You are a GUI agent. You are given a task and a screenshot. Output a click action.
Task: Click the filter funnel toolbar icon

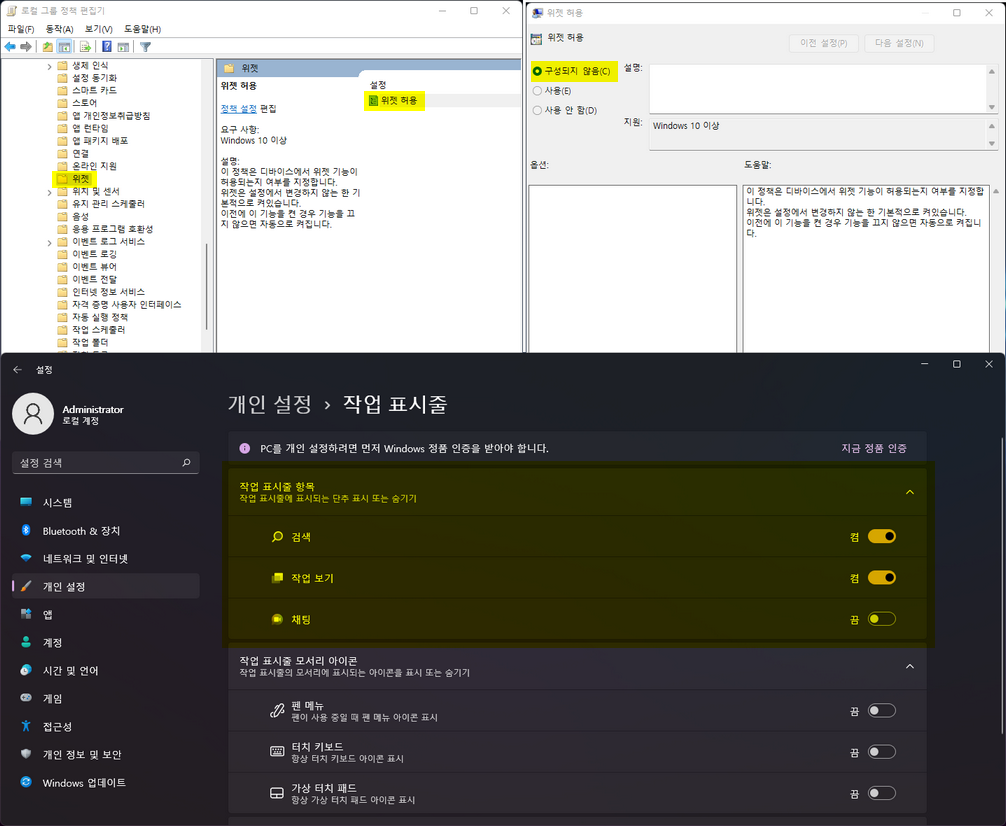(146, 46)
